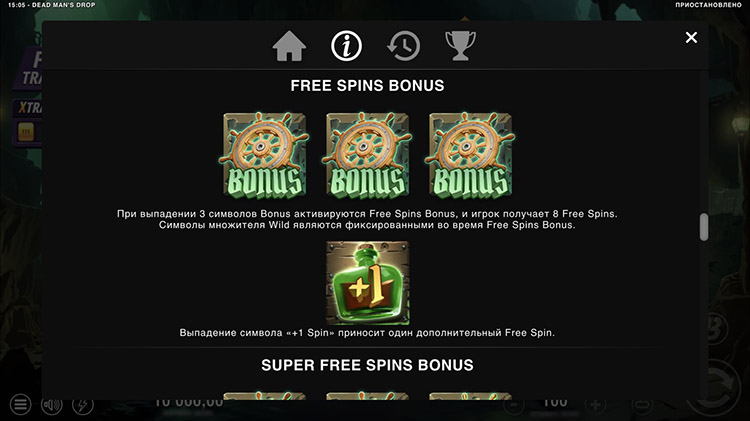Click the third Bonus wheel symbol
Screen dimensions: 750x421
pos(471,155)
